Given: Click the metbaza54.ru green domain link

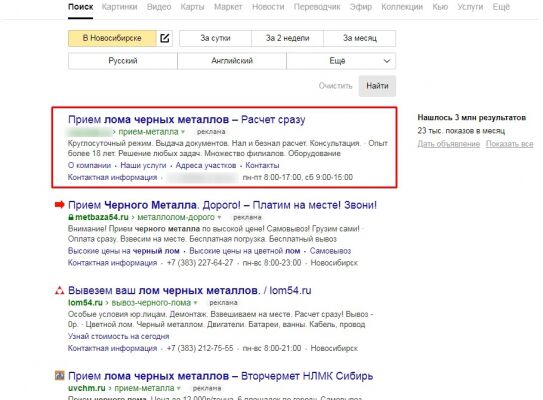Looking at the screenshot, I should 102,217.
